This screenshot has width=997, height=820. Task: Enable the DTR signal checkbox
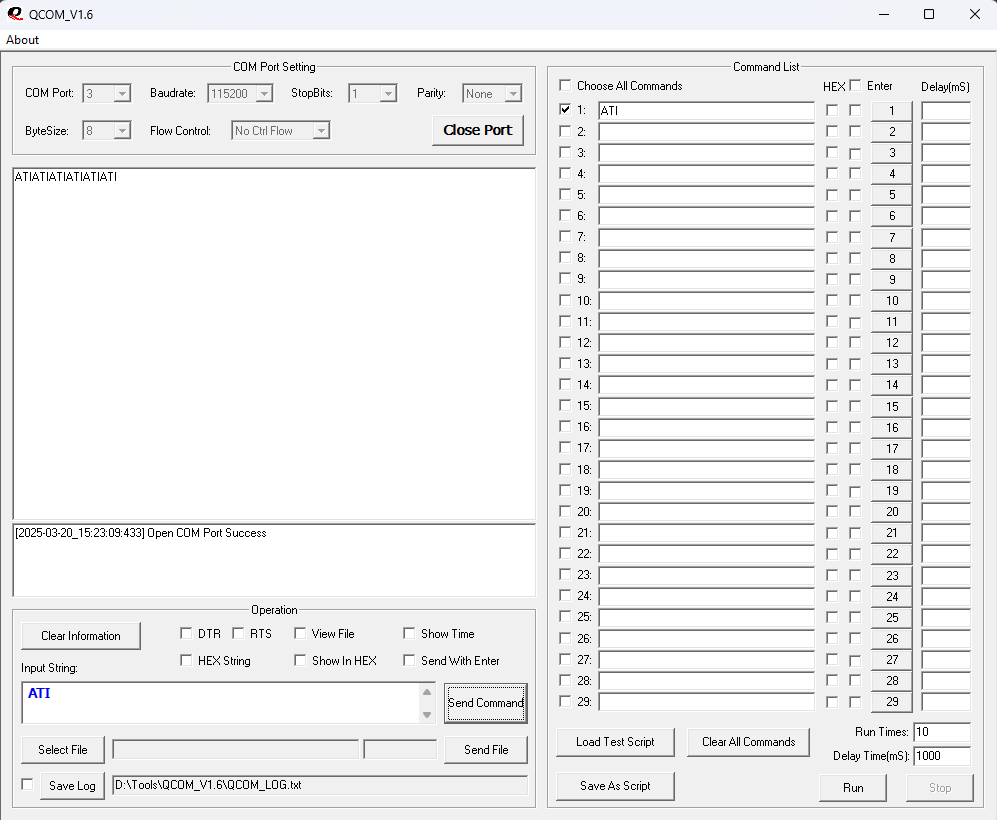[x=186, y=633]
